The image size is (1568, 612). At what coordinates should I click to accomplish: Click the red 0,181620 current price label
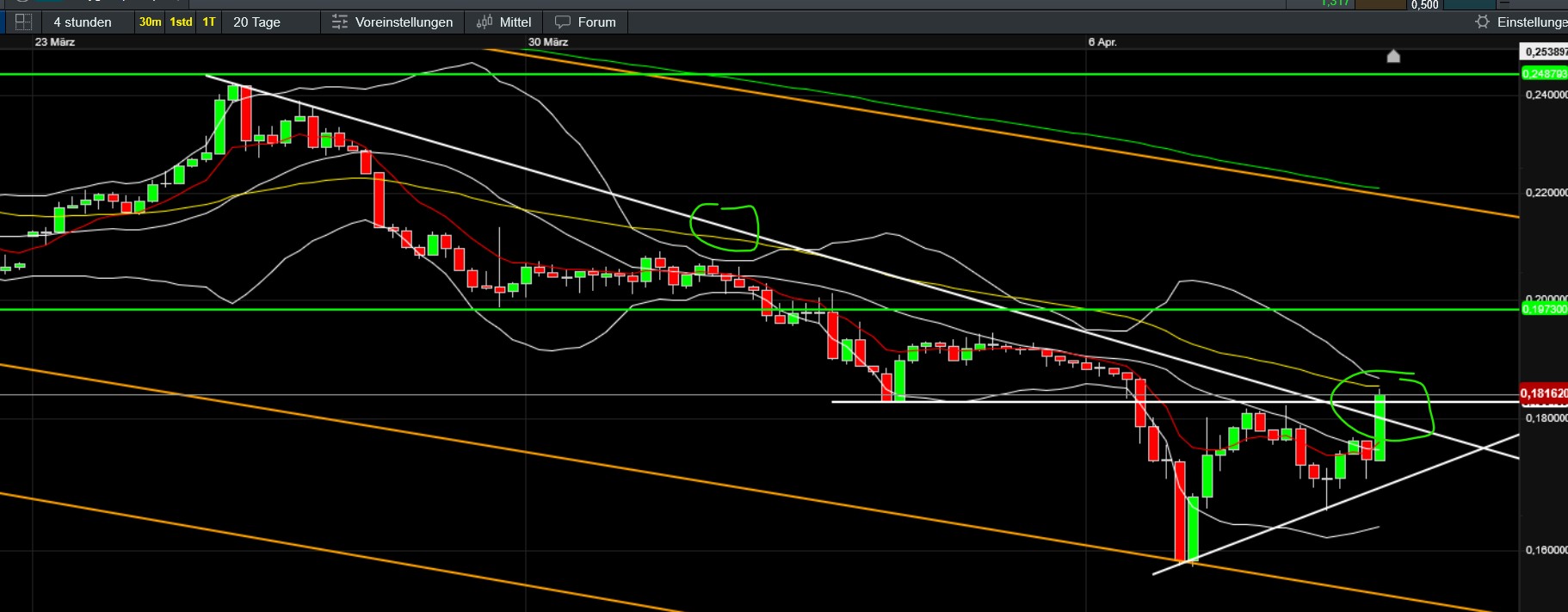(1544, 393)
